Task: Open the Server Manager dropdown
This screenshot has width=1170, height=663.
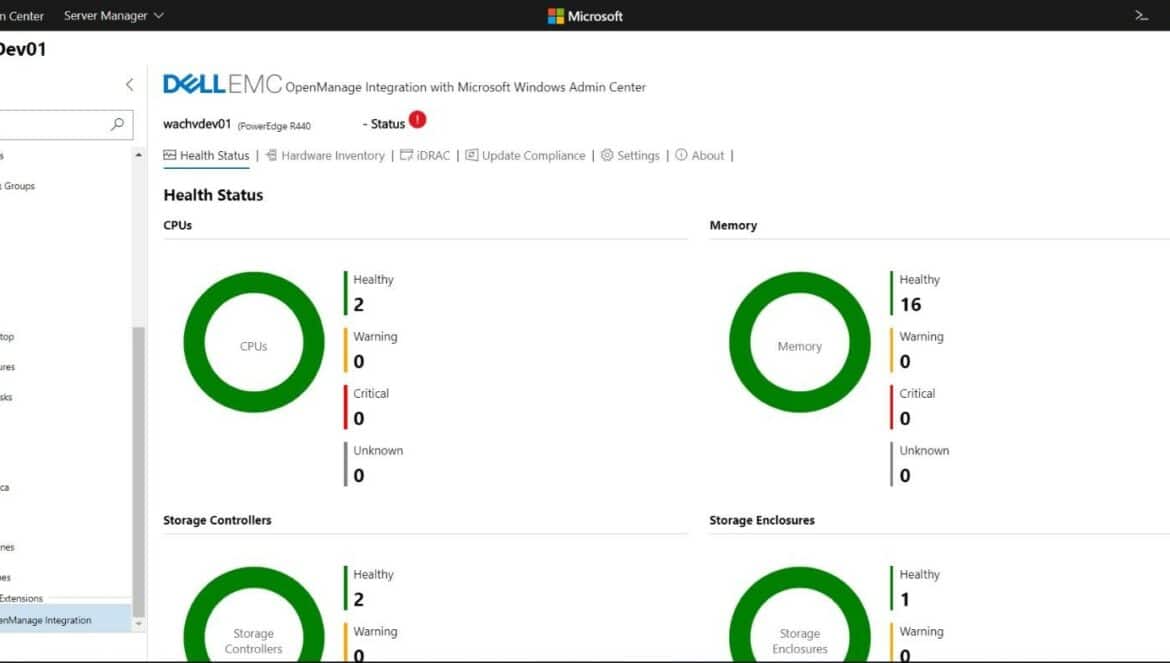Action: tap(113, 16)
